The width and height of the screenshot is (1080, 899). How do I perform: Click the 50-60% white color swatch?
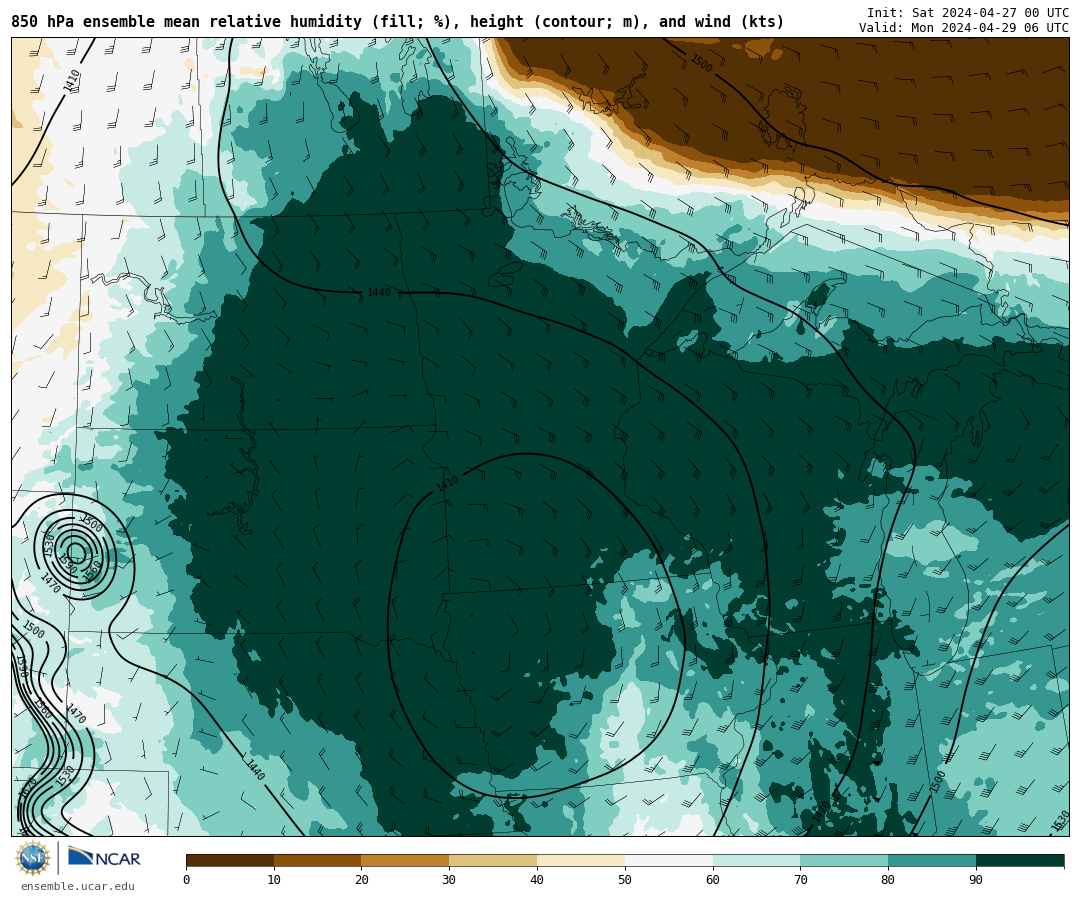(669, 860)
